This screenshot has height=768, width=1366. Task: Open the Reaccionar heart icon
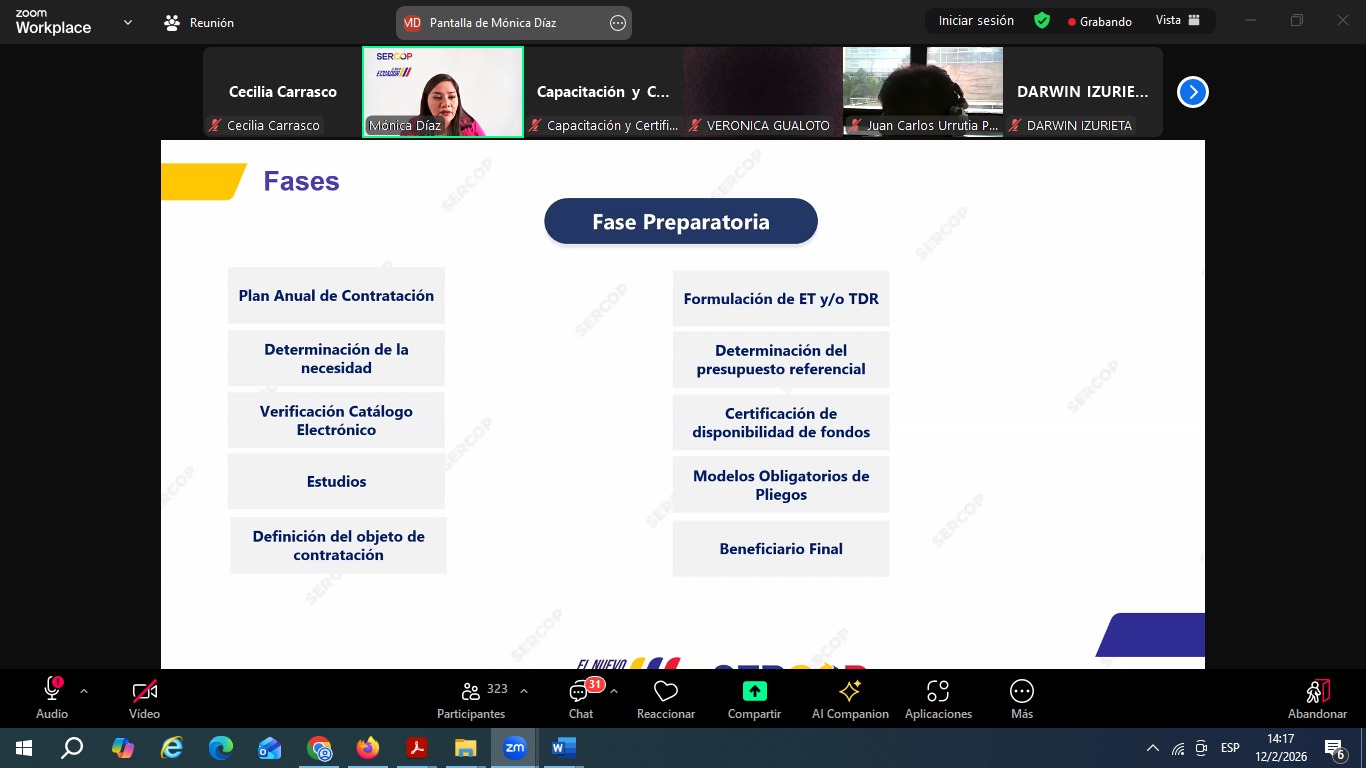click(x=666, y=692)
